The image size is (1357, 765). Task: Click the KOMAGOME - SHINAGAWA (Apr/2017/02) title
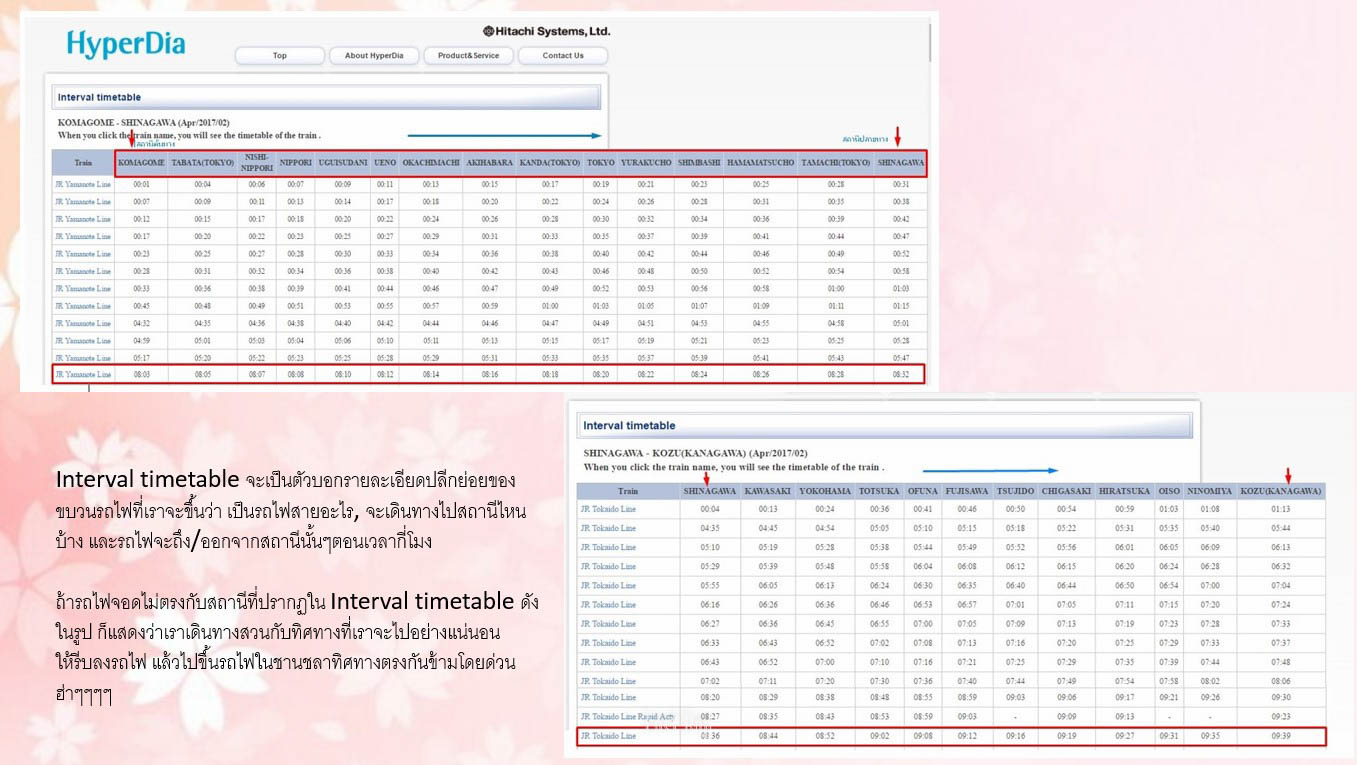click(144, 123)
